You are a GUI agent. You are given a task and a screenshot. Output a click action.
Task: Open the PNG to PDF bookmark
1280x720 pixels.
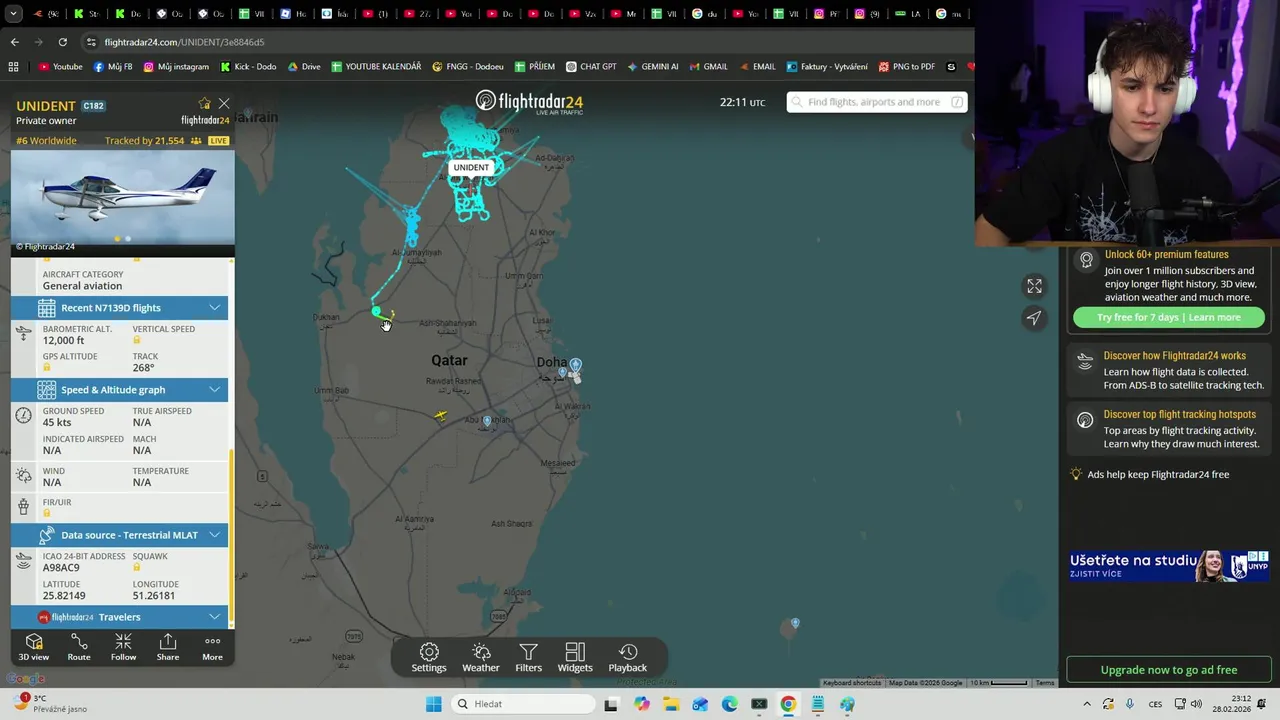coord(906,67)
